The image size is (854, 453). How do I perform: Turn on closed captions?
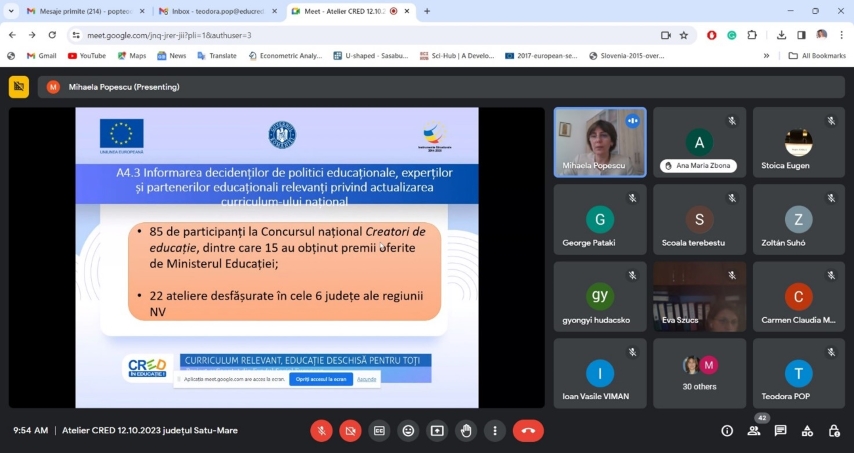click(x=379, y=431)
